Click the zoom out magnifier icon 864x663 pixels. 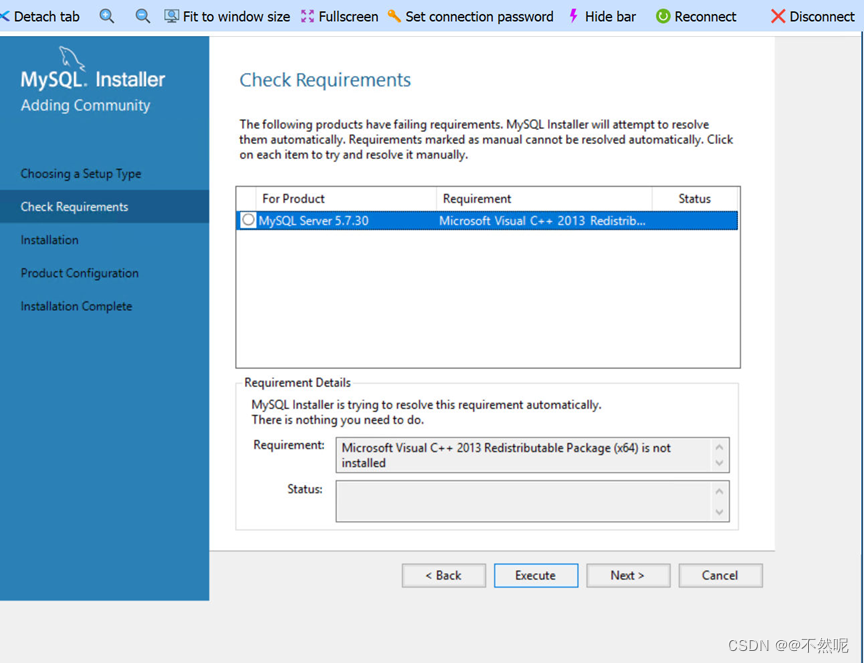pos(143,16)
